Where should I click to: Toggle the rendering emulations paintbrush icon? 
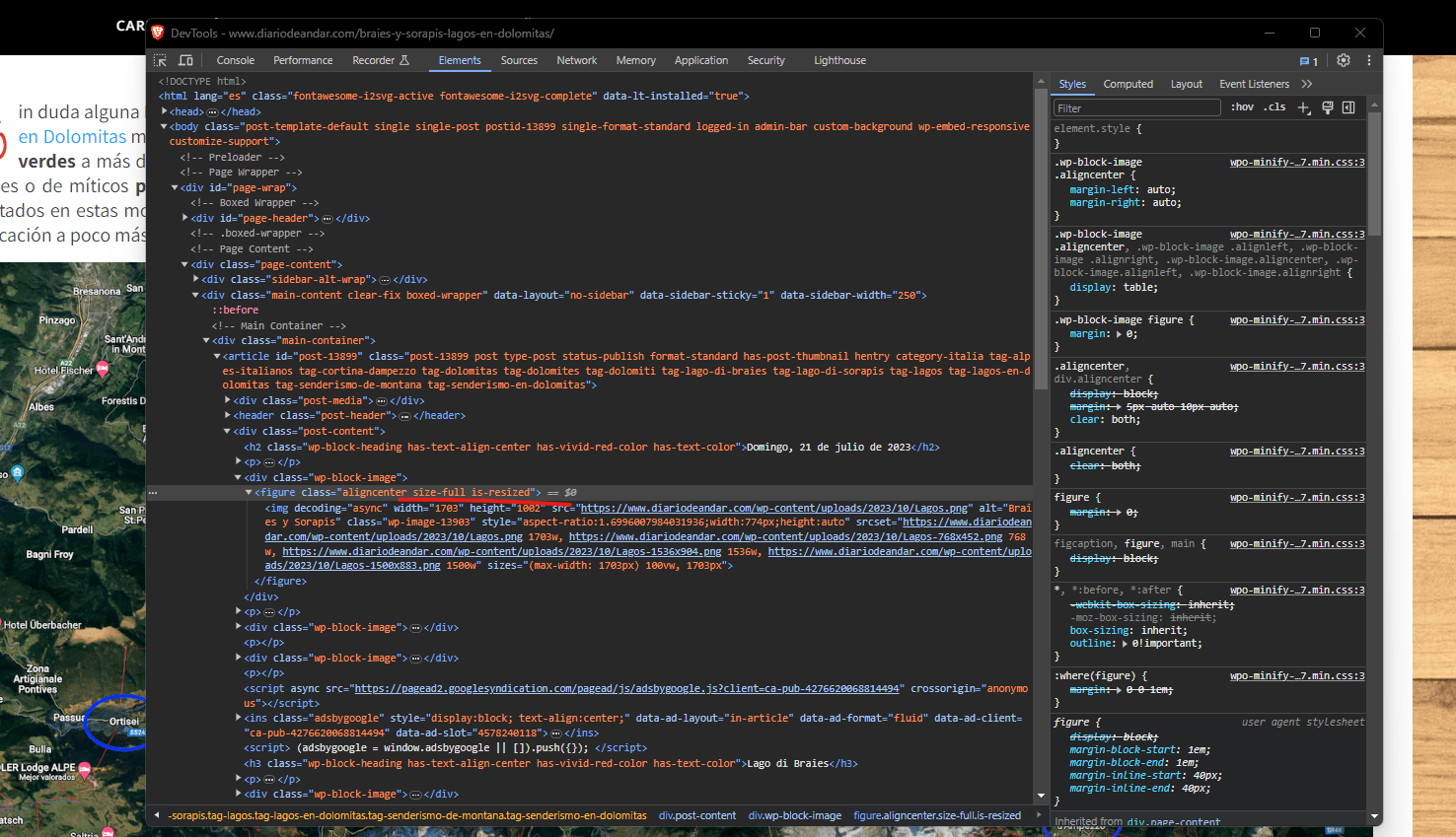[x=1328, y=107]
